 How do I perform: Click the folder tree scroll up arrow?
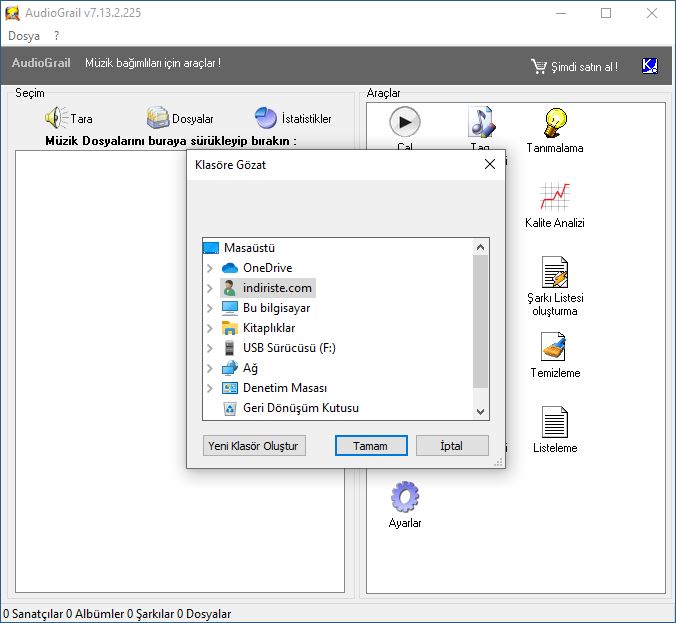pyautogui.click(x=480, y=247)
